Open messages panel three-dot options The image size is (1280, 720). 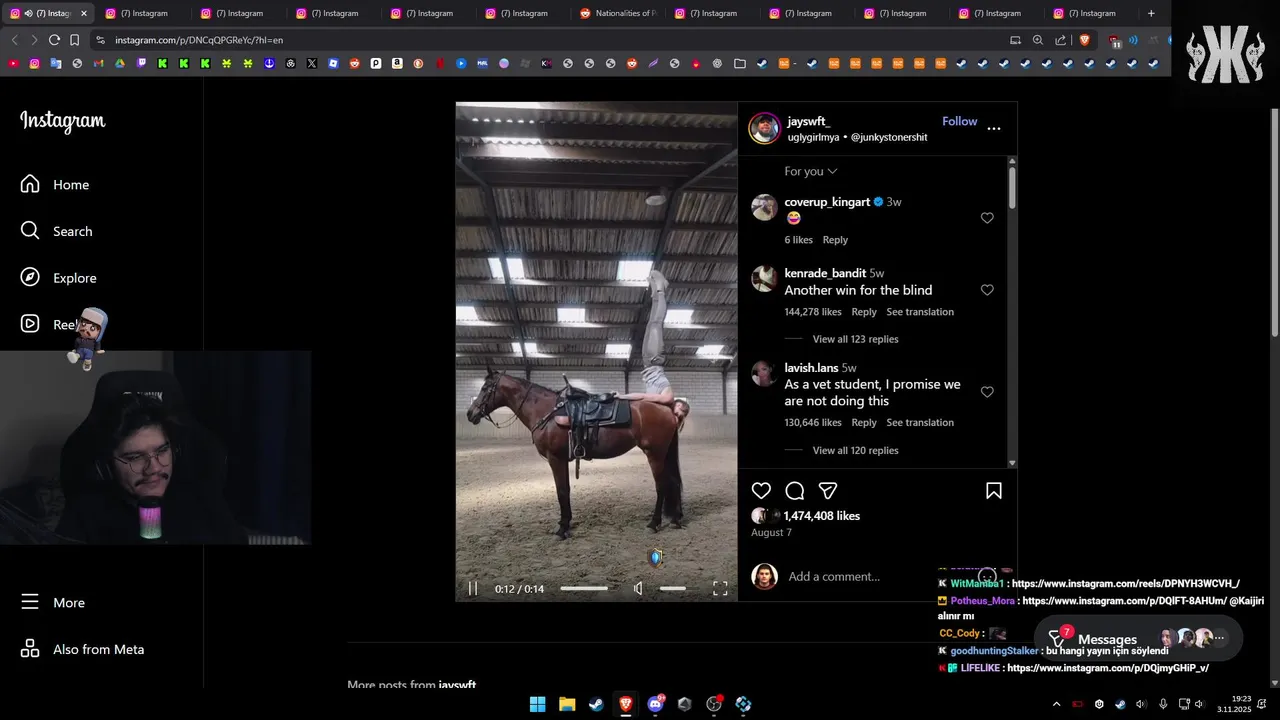coord(1219,637)
